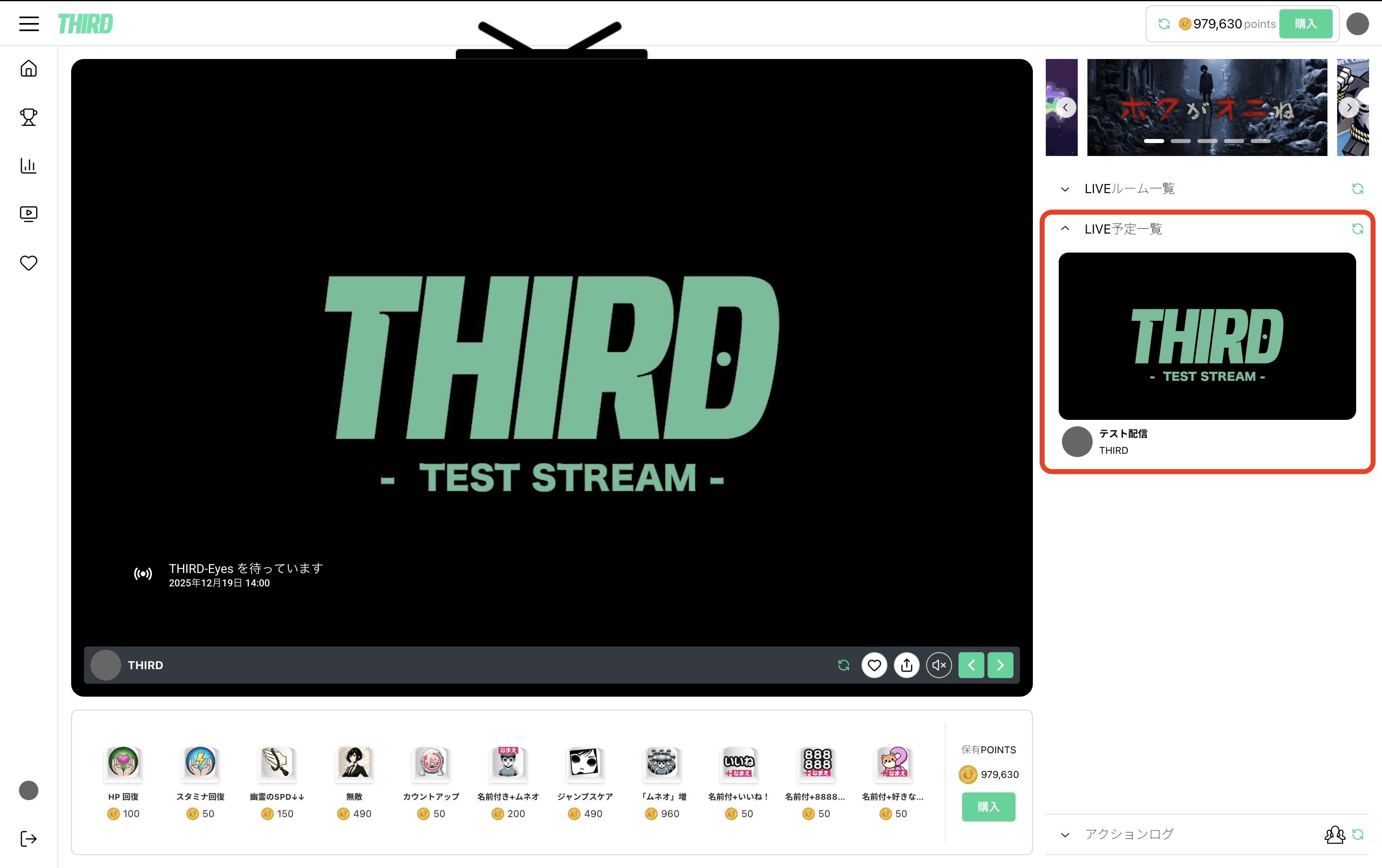
Task: Open the bar chart statistics icon
Action: (29, 166)
